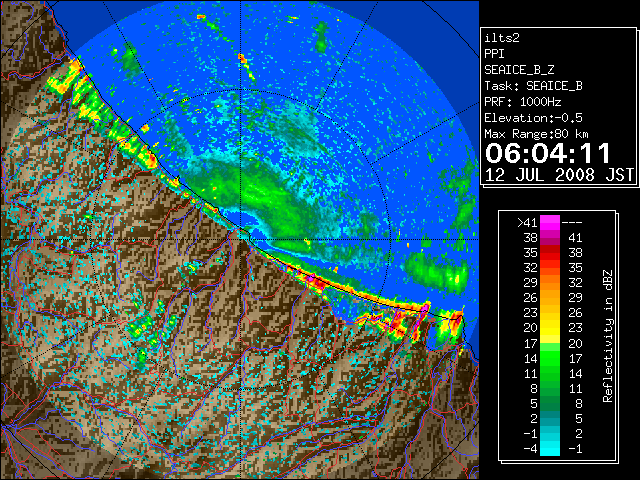
Task: Pick the bright green band of the scale
Action: pos(550,358)
